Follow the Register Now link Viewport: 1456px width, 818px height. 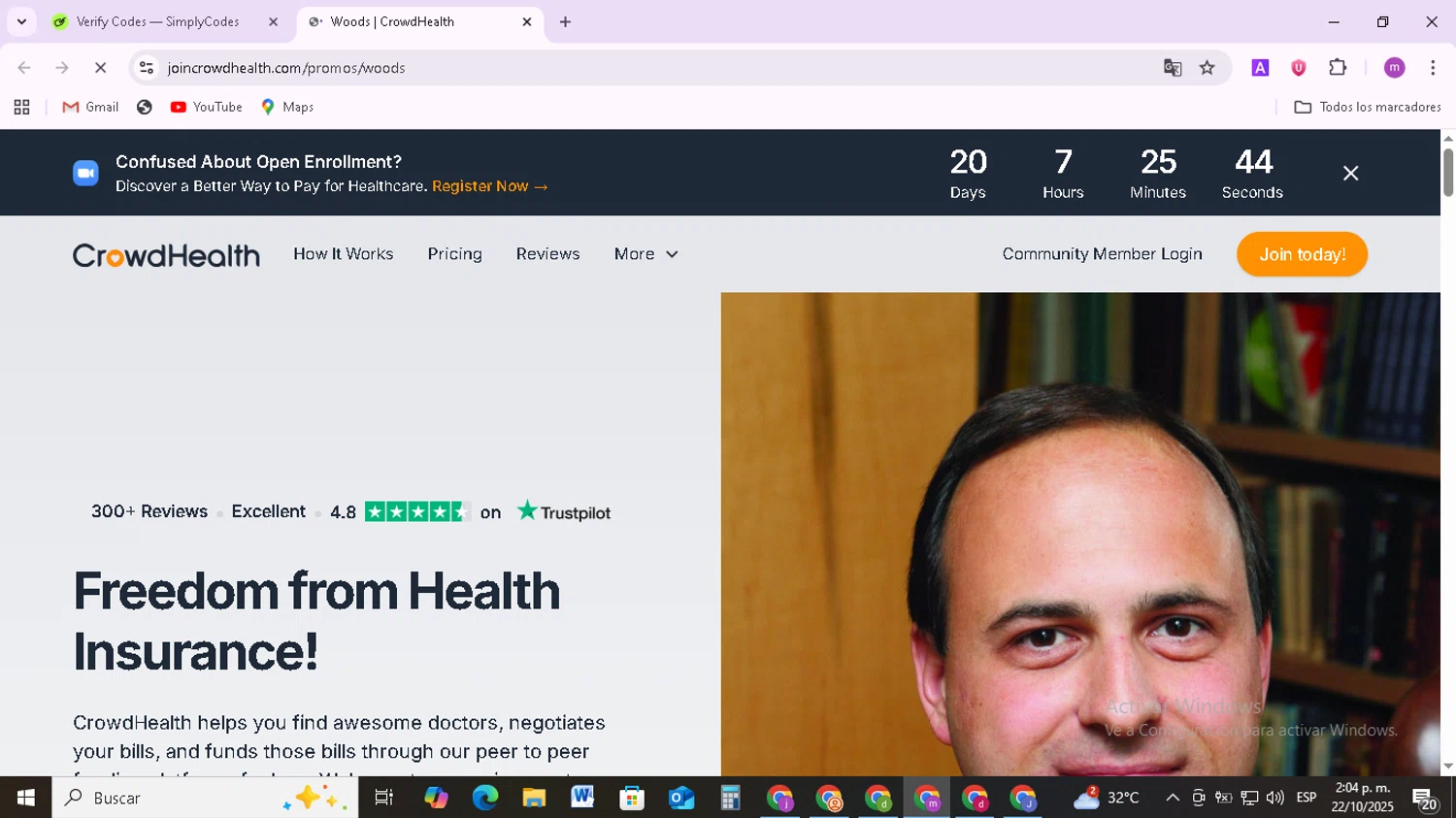(490, 186)
